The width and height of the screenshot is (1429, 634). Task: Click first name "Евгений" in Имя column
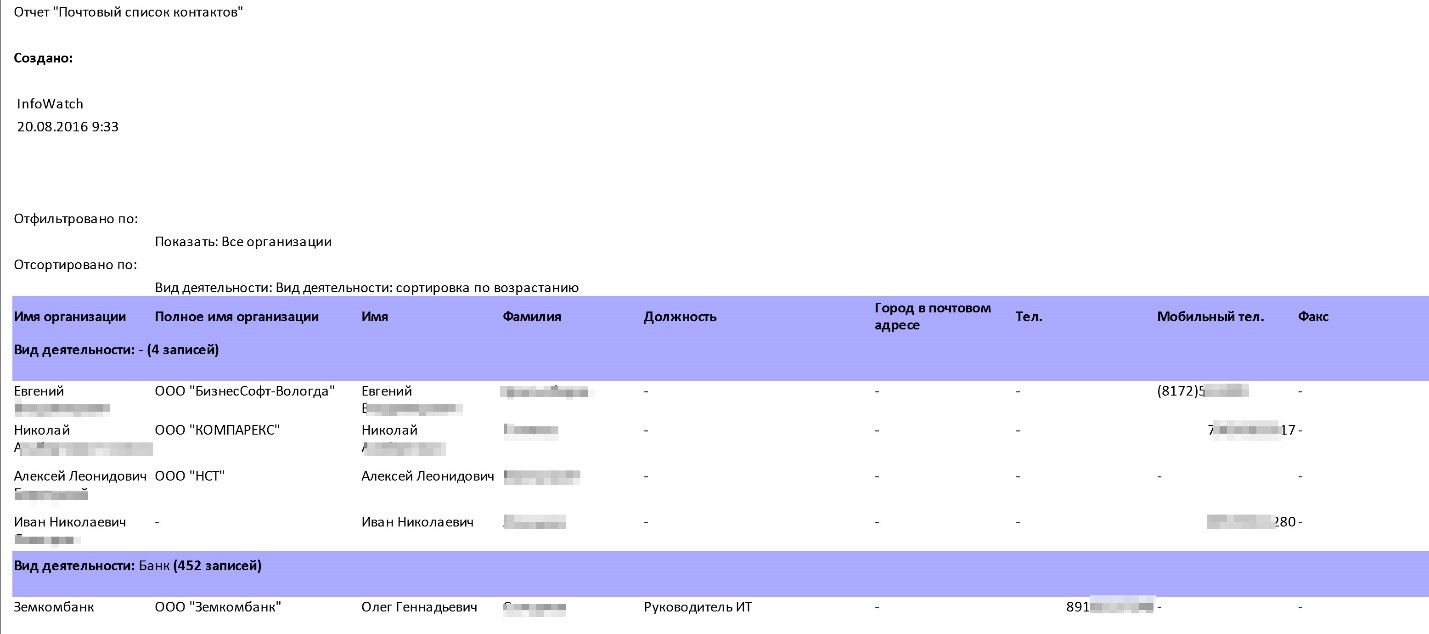(387, 391)
